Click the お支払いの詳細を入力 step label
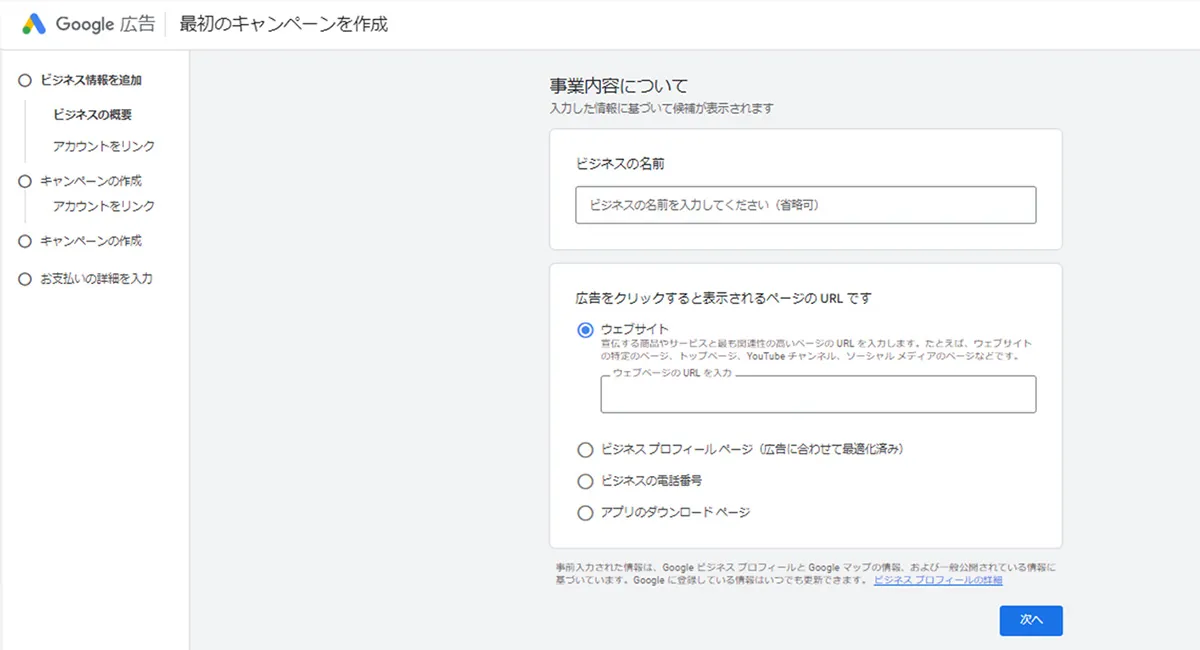 (96, 278)
